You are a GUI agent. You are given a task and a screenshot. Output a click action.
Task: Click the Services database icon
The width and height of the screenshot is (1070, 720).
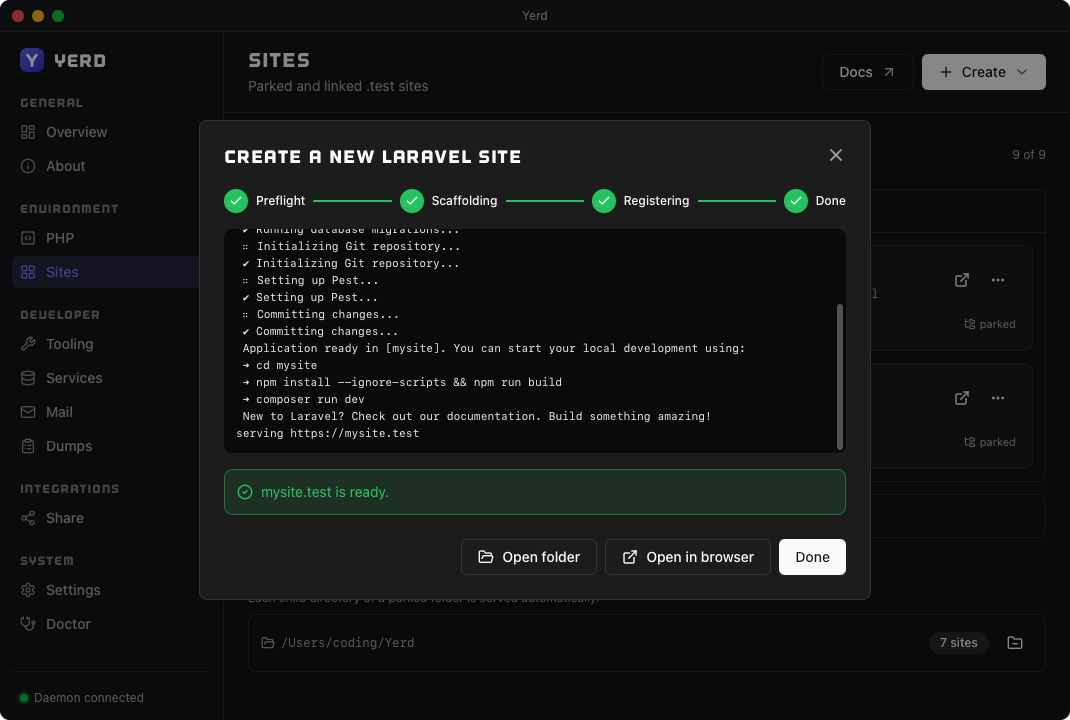coord(28,378)
